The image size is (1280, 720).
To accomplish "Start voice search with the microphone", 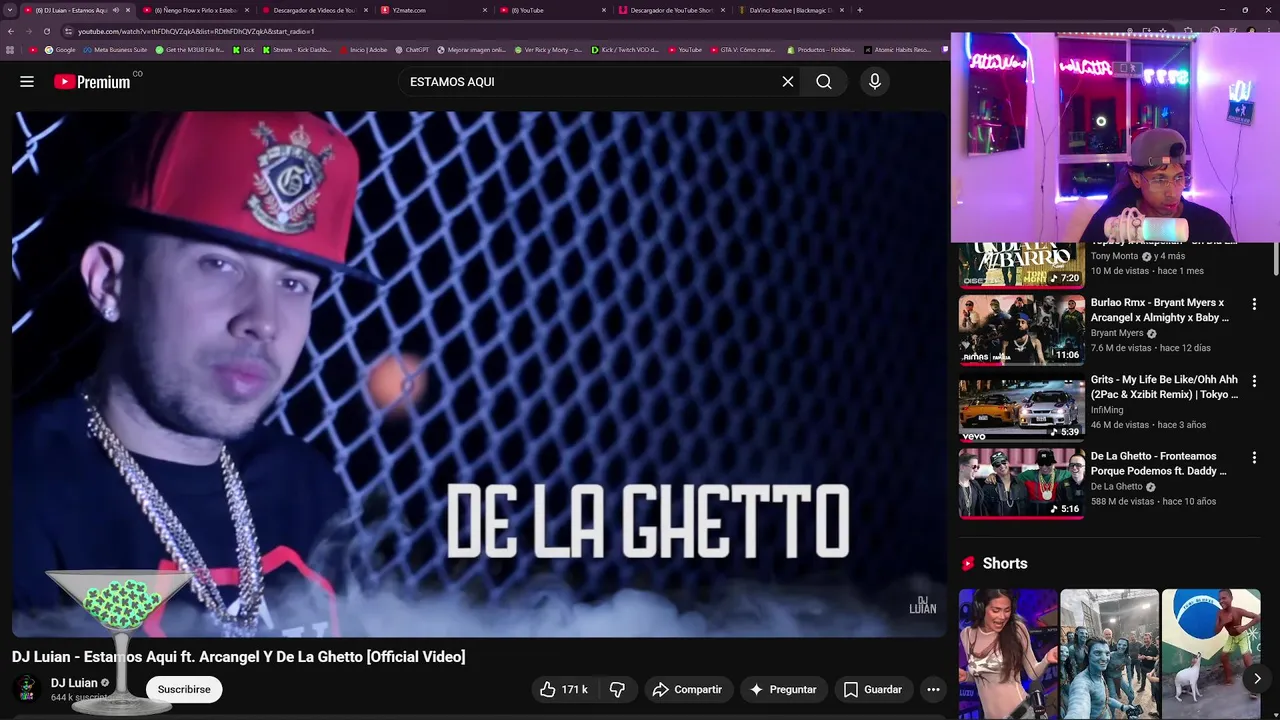I will 875,82.
